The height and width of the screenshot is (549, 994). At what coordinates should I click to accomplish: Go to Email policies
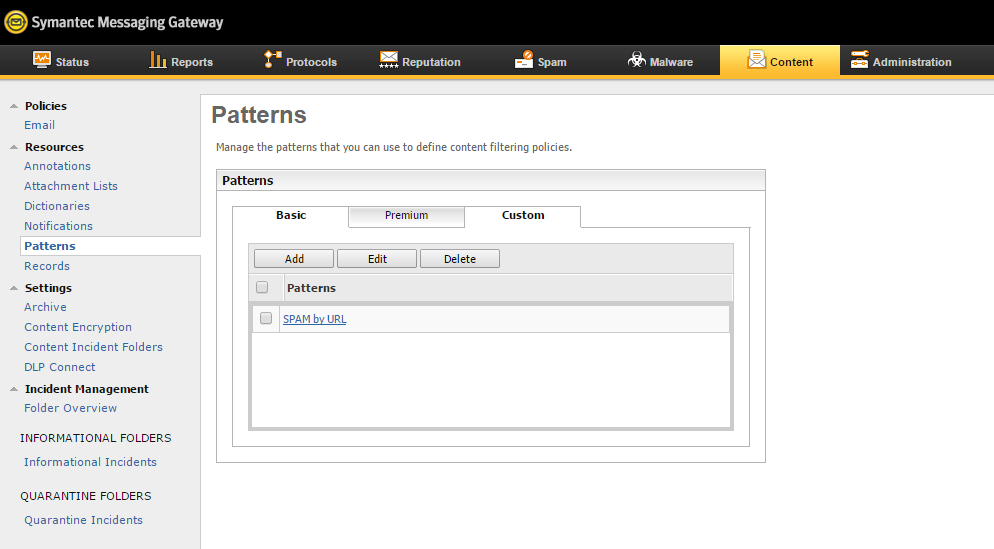click(x=39, y=125)
